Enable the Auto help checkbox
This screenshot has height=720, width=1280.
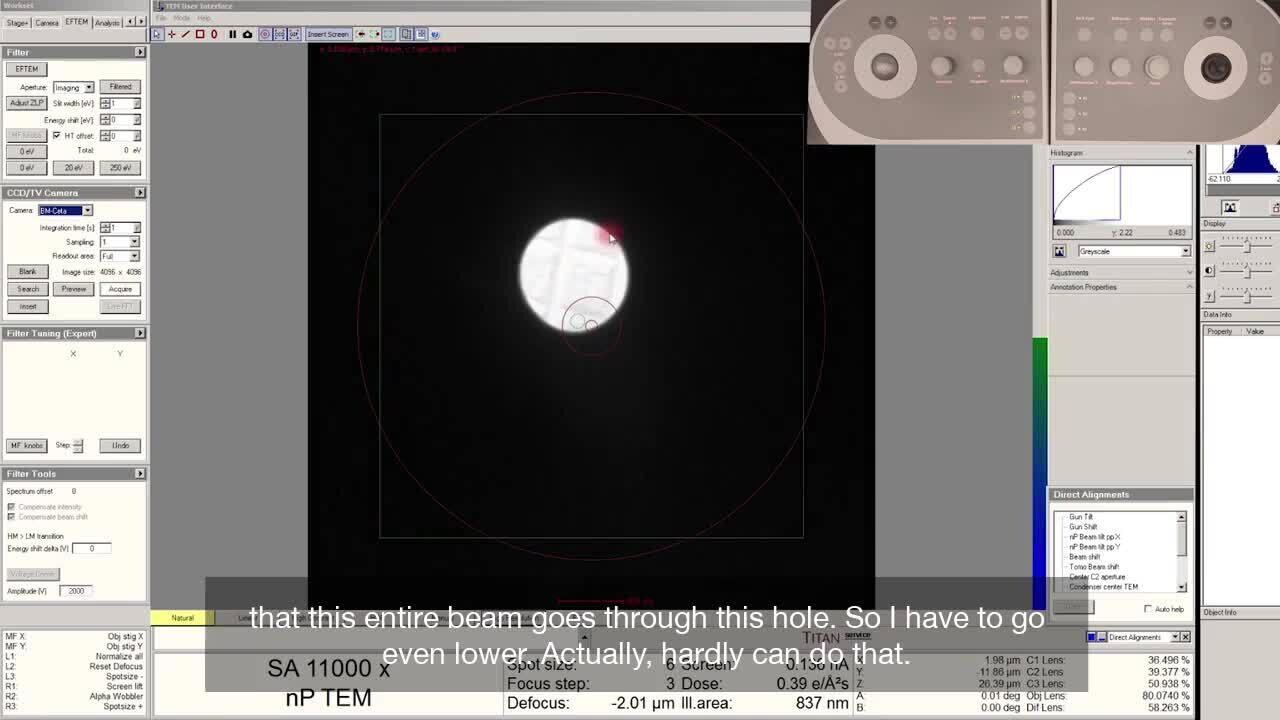pos(1148,609)
